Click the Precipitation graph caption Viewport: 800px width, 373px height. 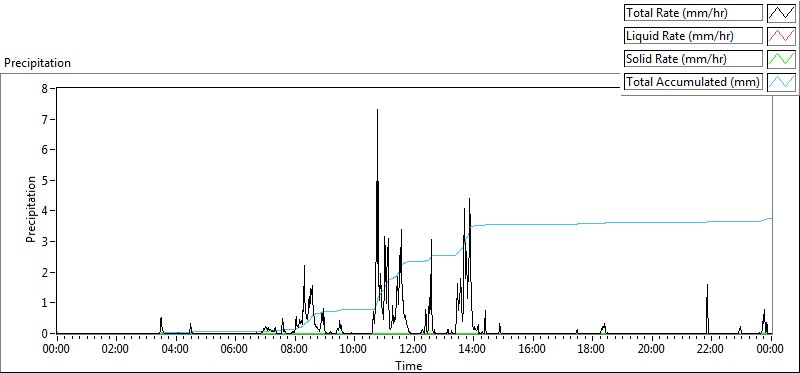[x=37, y=63]
